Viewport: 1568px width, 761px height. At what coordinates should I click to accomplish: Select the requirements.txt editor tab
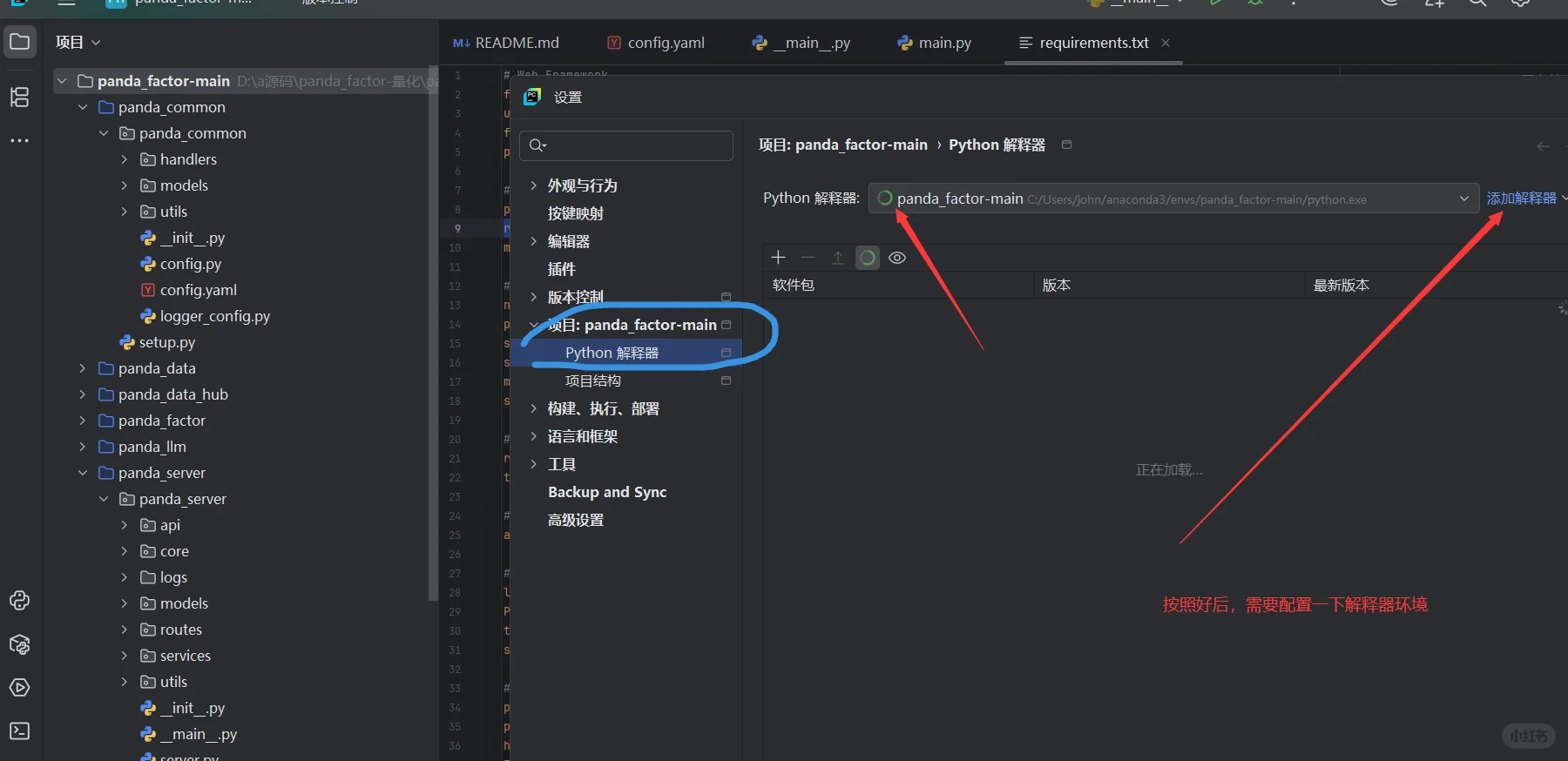[1093, 43]
